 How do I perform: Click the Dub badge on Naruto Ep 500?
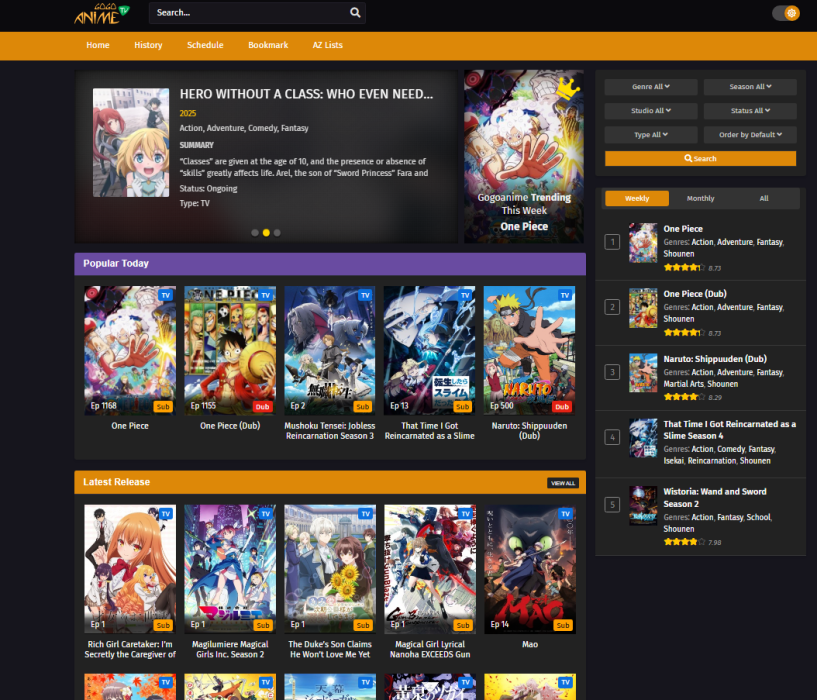click(x=562, y=407)
